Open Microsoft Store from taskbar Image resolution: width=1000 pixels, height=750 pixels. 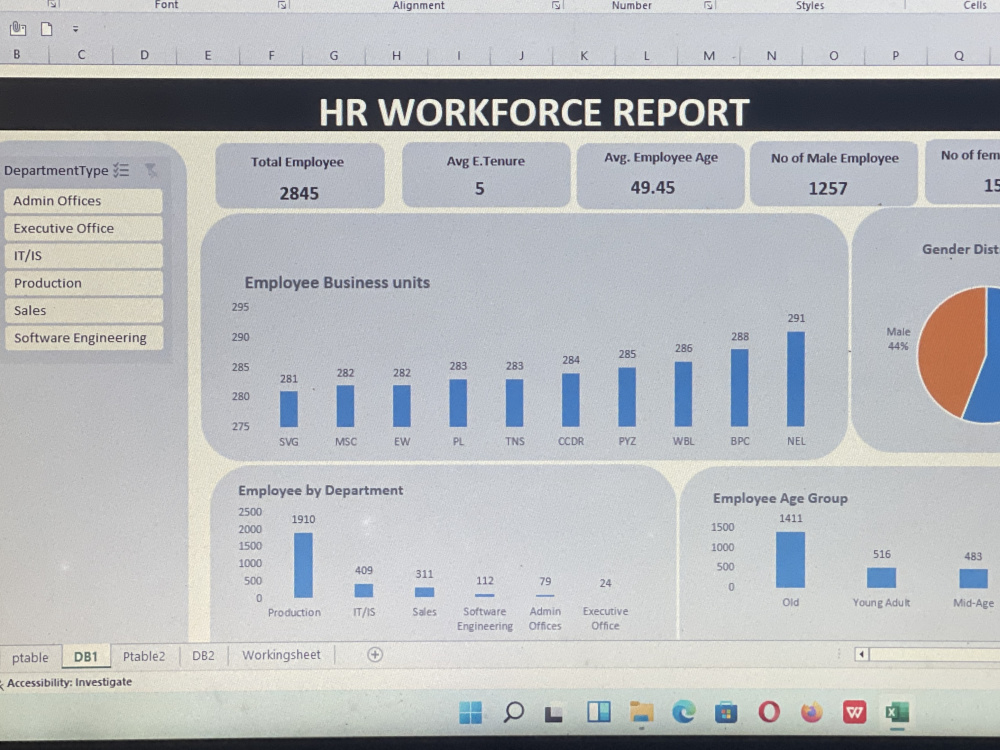tap(726, 712)
